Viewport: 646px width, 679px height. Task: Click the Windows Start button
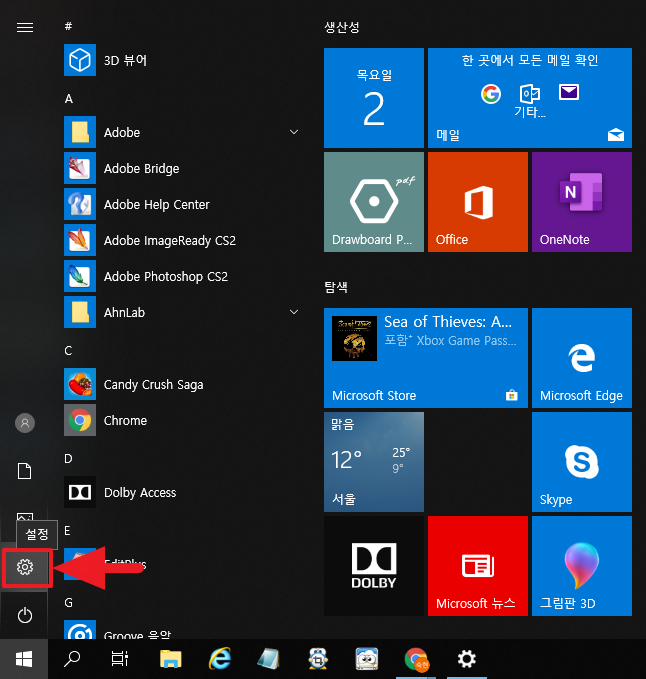tap(24, 659)
